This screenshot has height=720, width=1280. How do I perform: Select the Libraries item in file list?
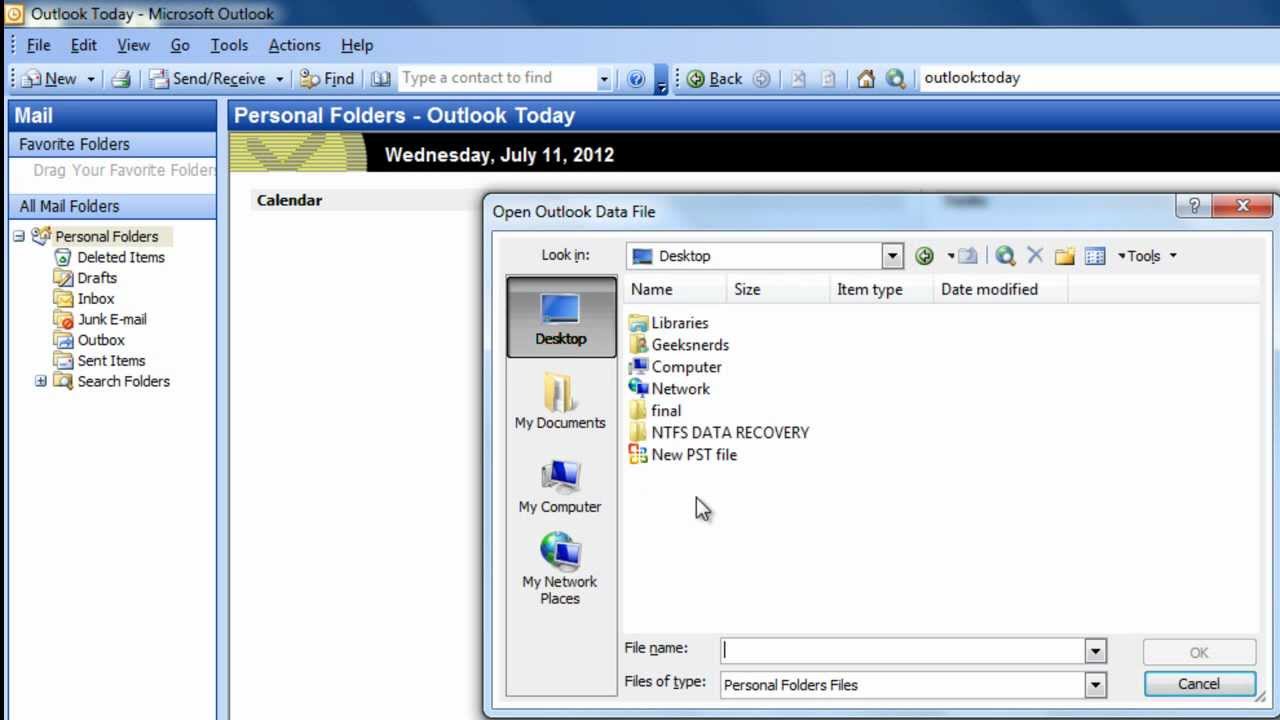coord(669,323)
